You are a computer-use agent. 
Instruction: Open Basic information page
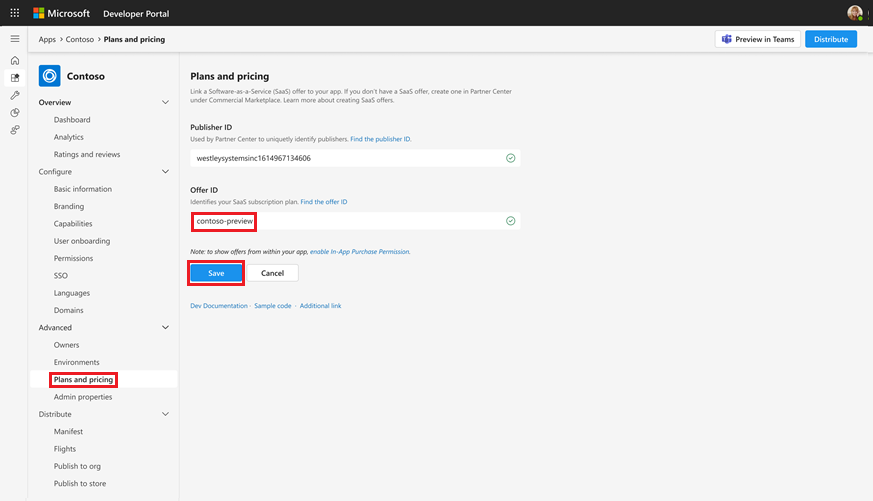coord(83,189)
